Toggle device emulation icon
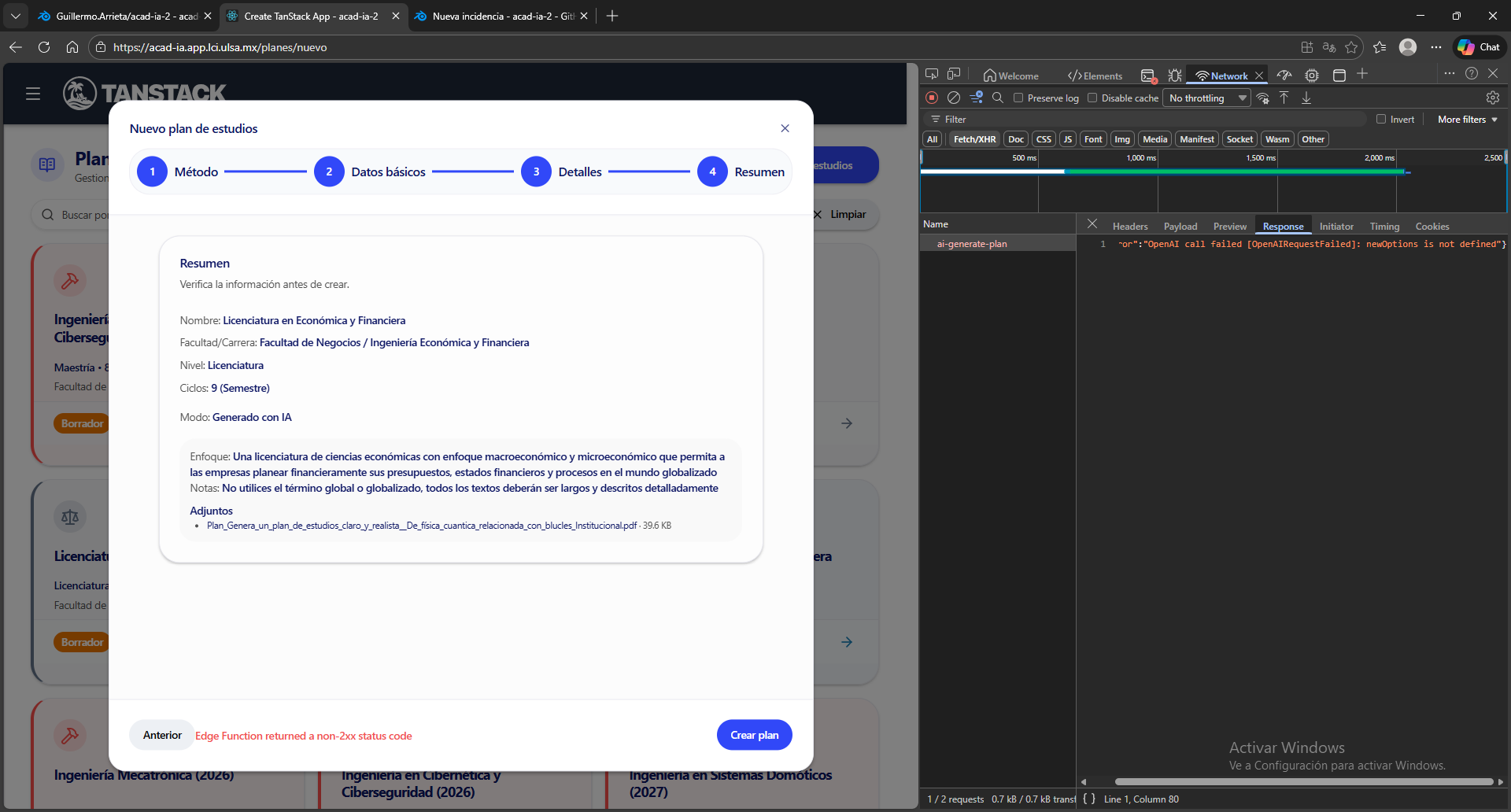The width and height of the screenshot is (1511, 812). pyautogui.click(x=954, y=74)
